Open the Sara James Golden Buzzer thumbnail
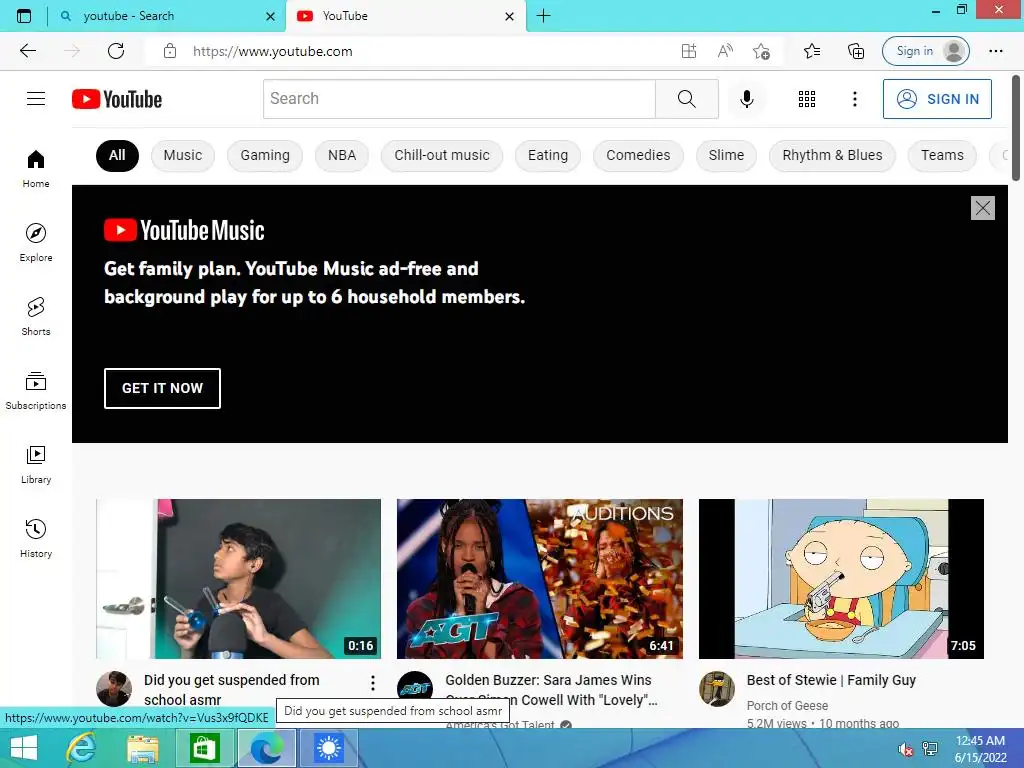Image resolution: width=1024 pixels, height=768 pixels. click(540, 579)
